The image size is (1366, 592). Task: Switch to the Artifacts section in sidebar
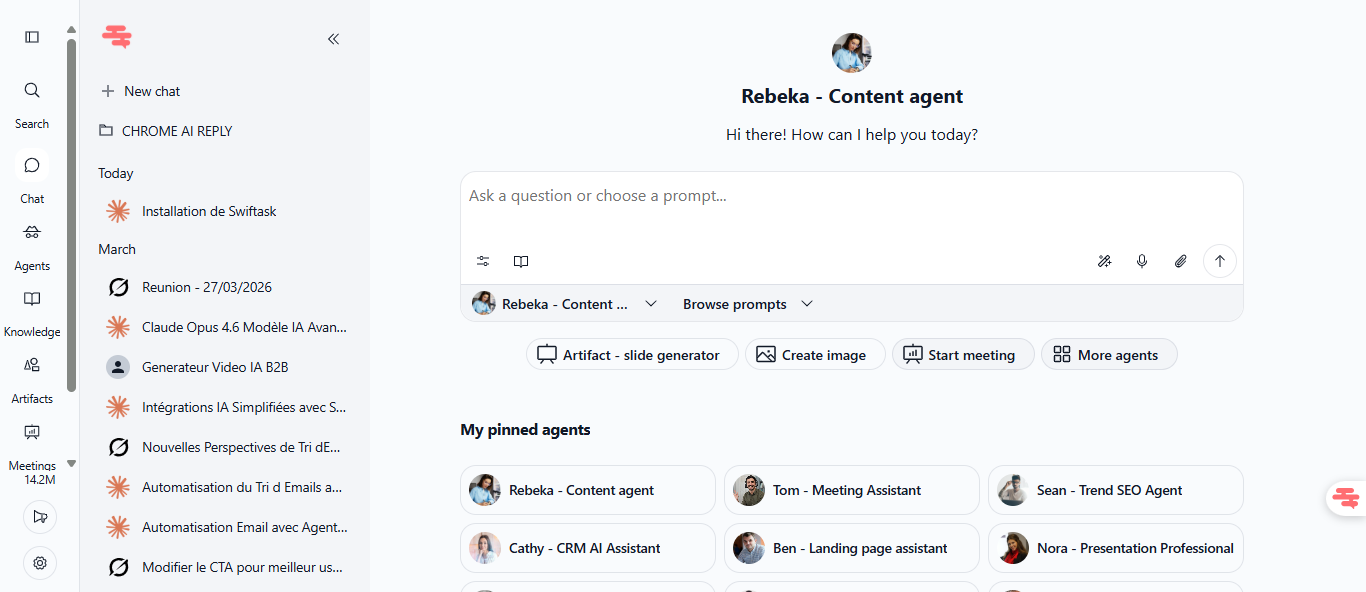click(x=32, y=380)
